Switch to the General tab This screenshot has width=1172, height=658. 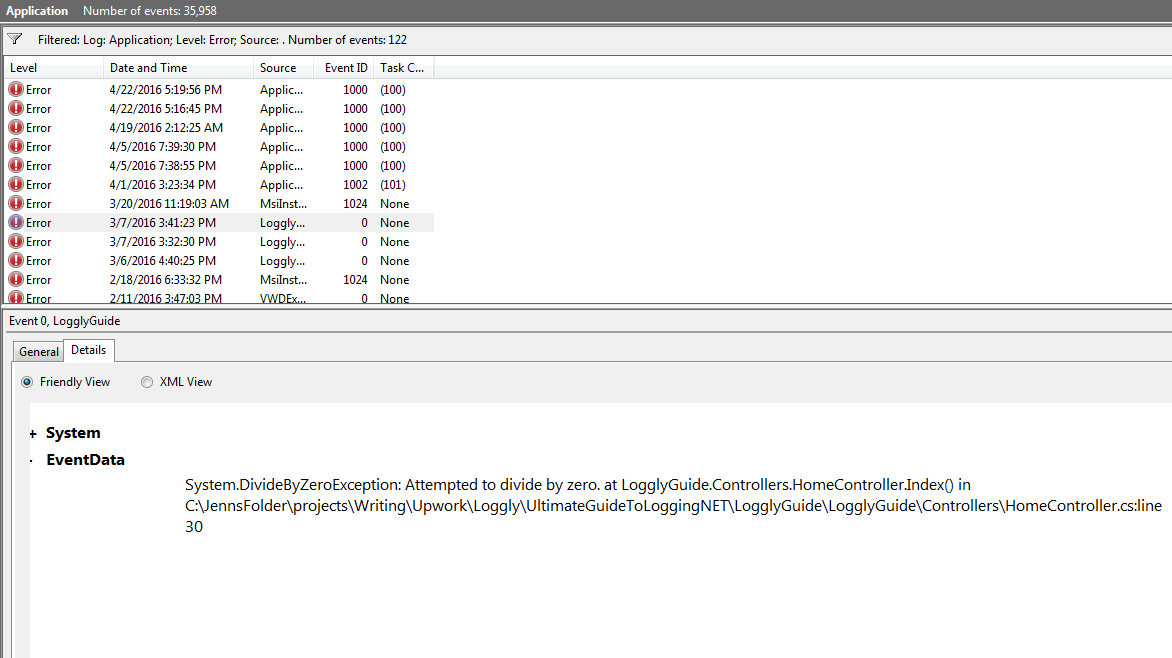click(x=39, y=352)
